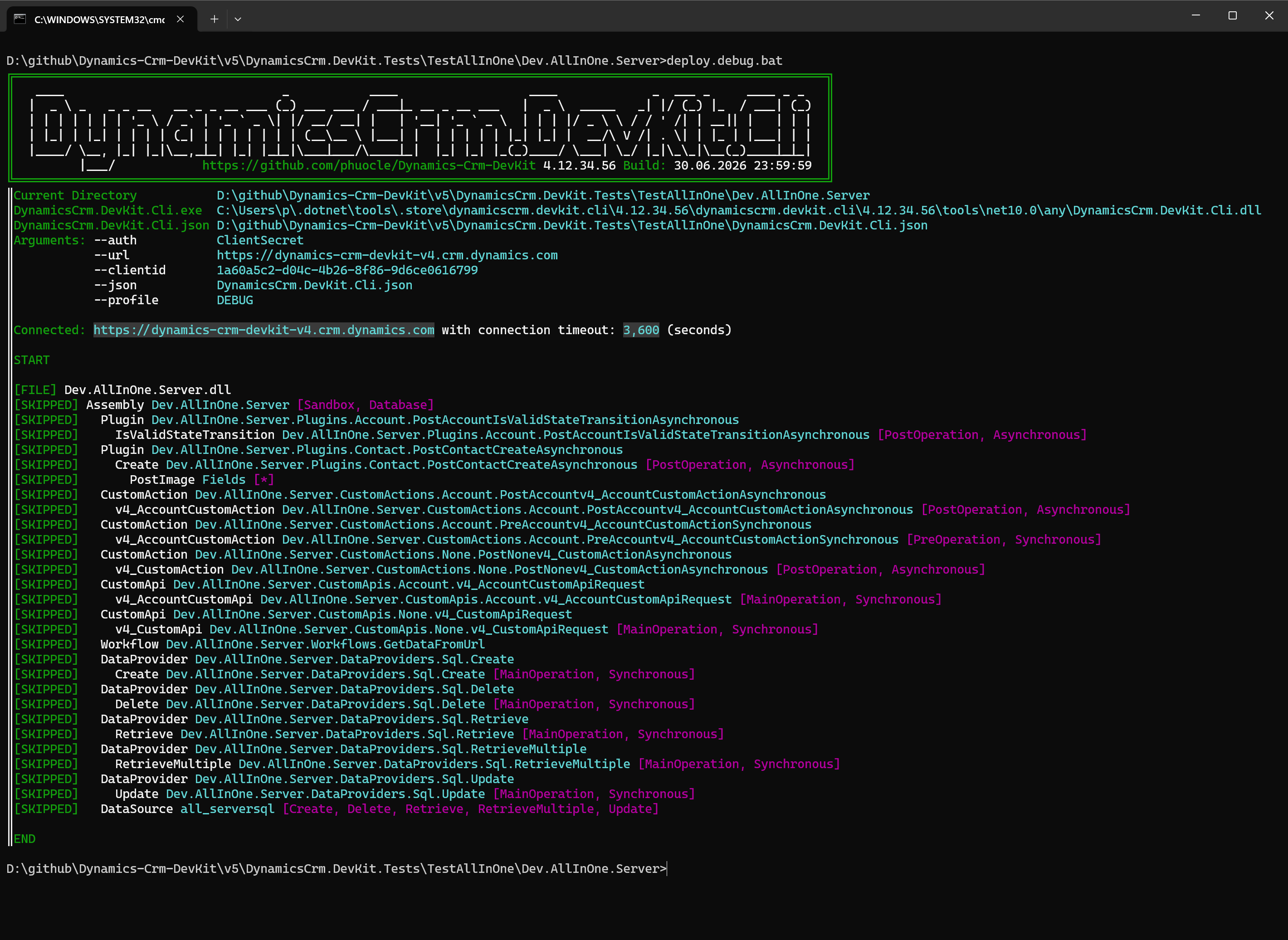Click DataProvider Sql.RetrieveMultiple class name
The image size is (1288, 940).
click(x=390, y=750)
